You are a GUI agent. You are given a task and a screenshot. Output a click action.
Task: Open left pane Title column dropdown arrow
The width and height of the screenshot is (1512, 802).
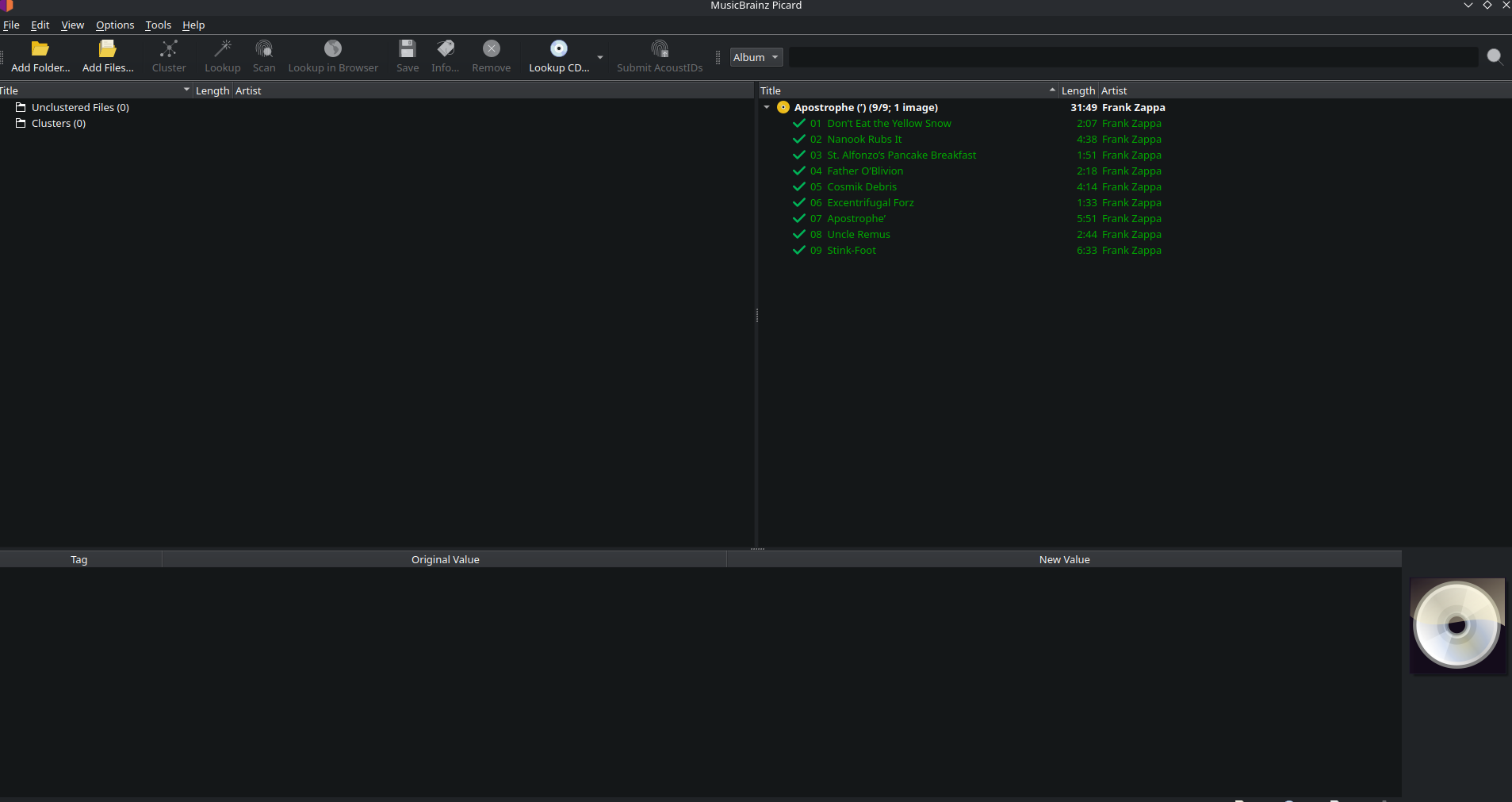187,90
